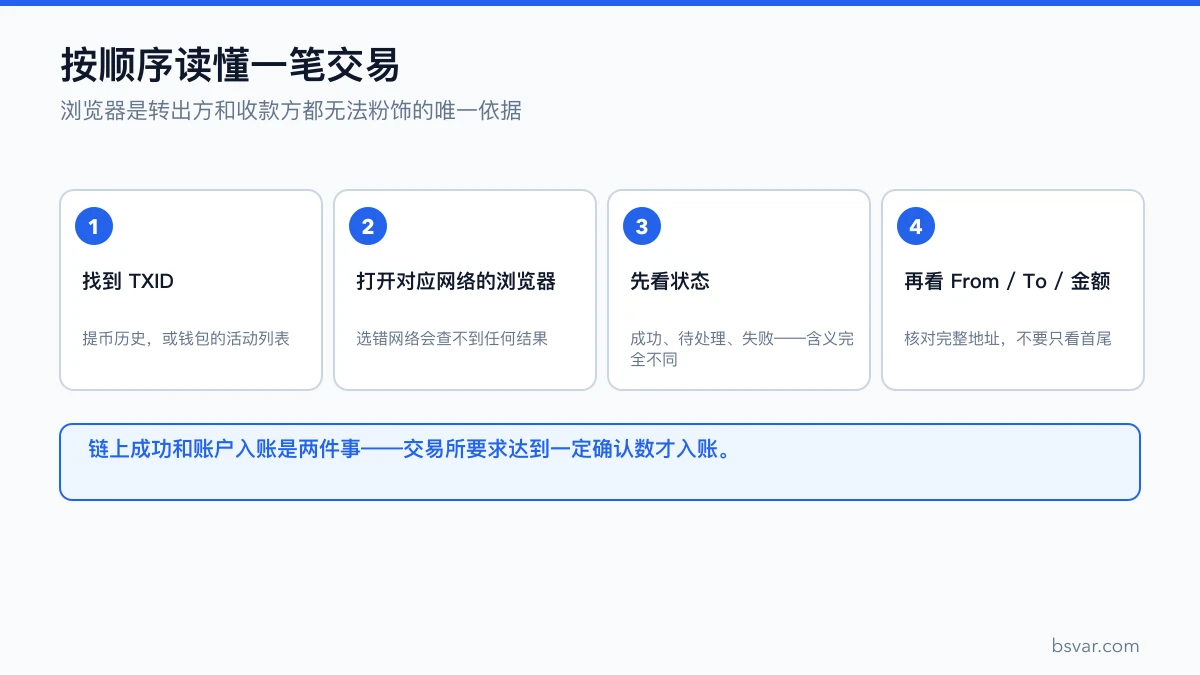1200x675 pixels.
Task: Click the description 提币历史，或钱包的活动列表
Action: point(186,339)
